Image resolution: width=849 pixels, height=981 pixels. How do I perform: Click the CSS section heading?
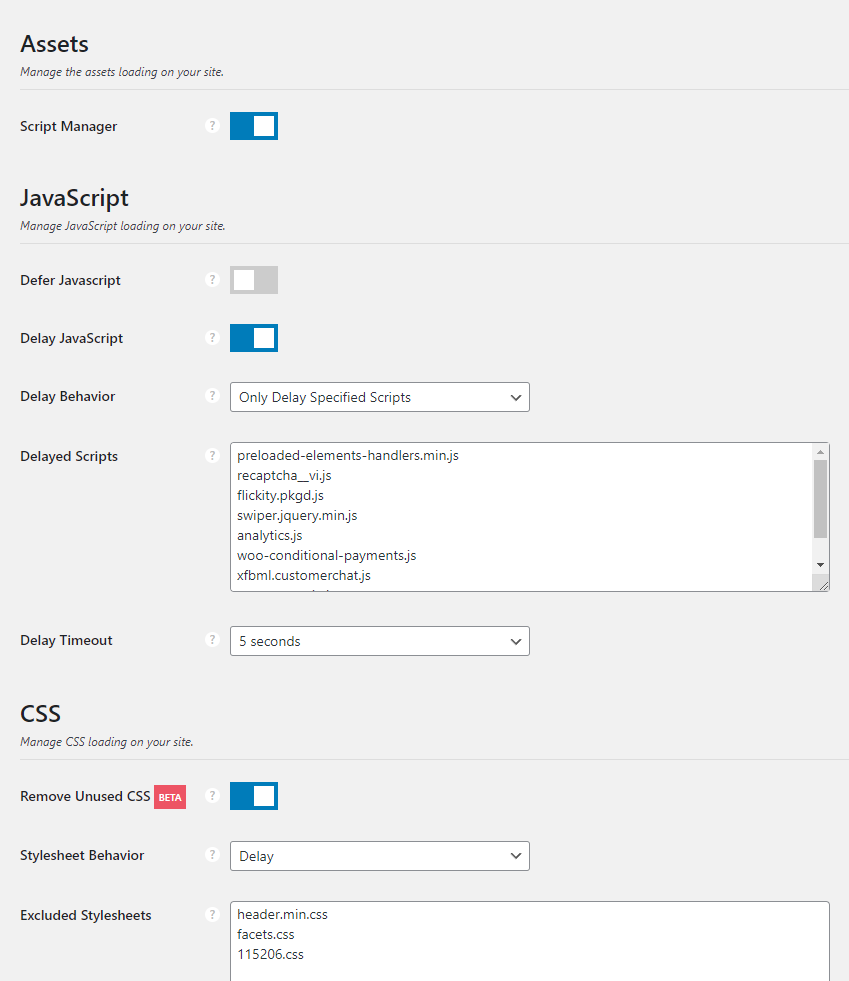click(40, 714)
